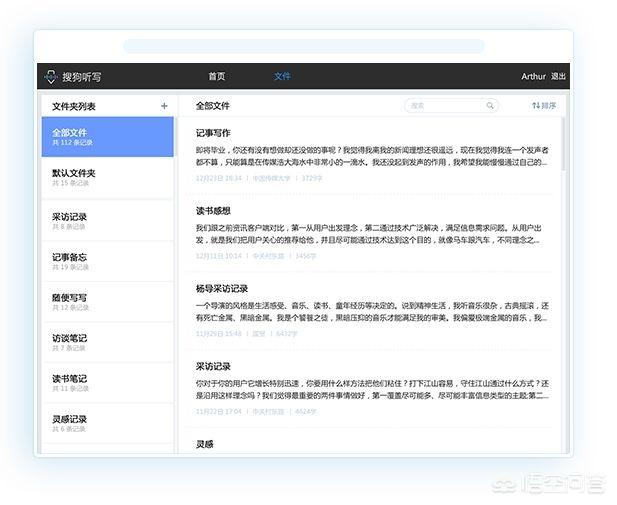Click the Arthur username

(533, 76)
